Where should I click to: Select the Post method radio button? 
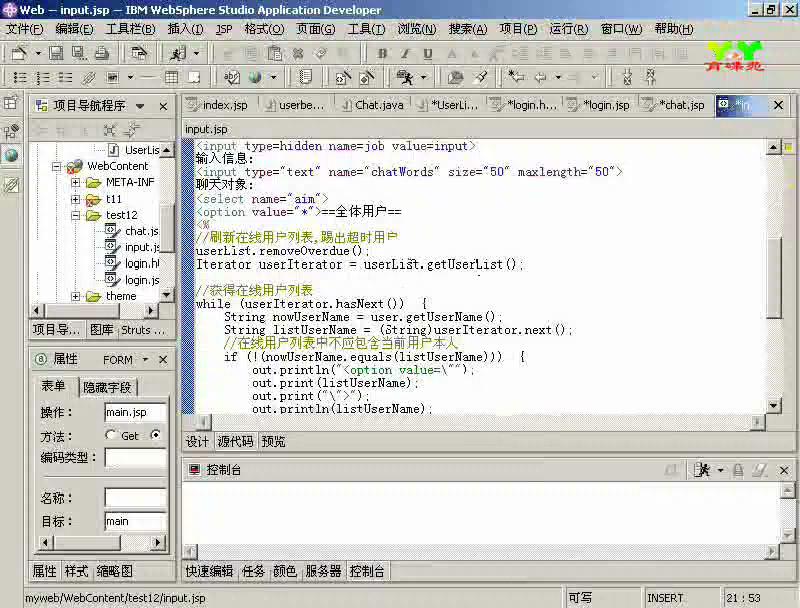(156, 435)
